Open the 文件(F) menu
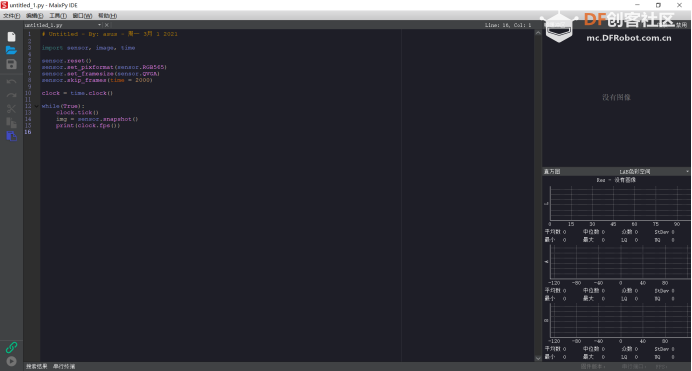The width and height of the screenshot is (692, 371). (11, 16)
